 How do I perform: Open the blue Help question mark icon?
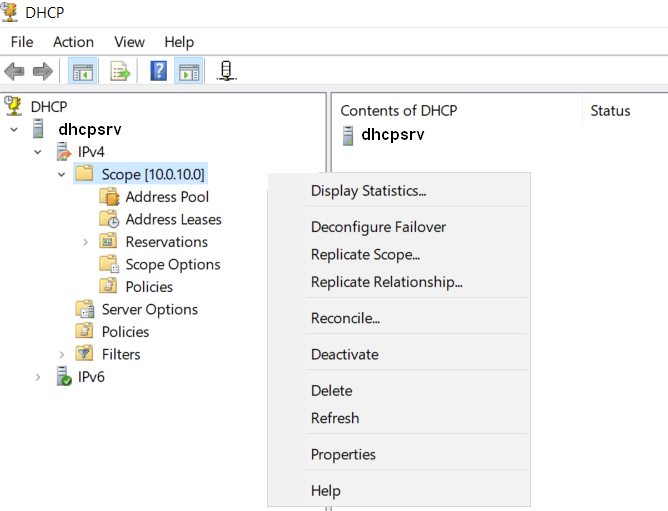(x=158, y=71)
